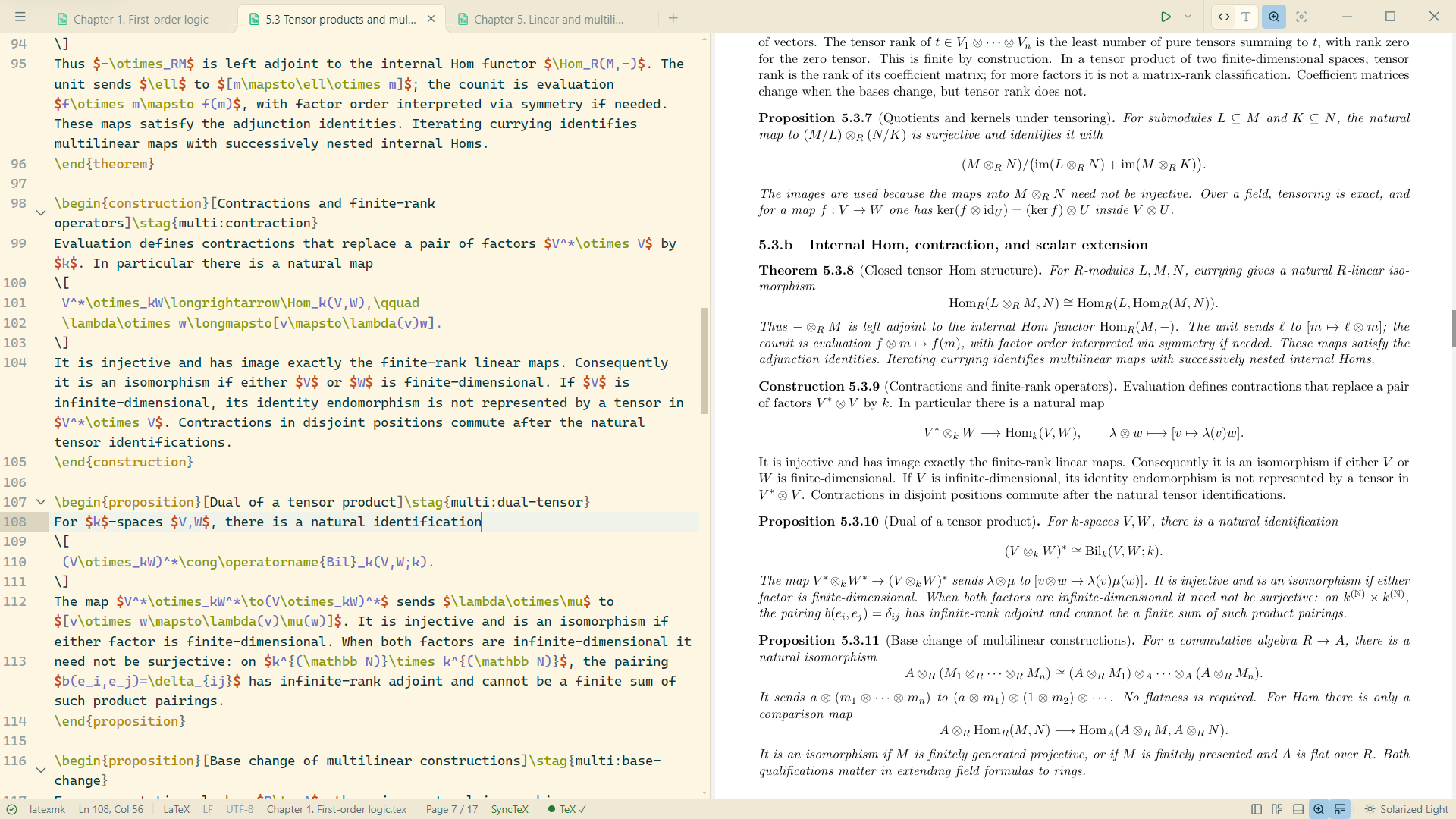Click the \end{construction} line in editor
The width and height of the screenshot is (1456, 819).
[124, 462]
